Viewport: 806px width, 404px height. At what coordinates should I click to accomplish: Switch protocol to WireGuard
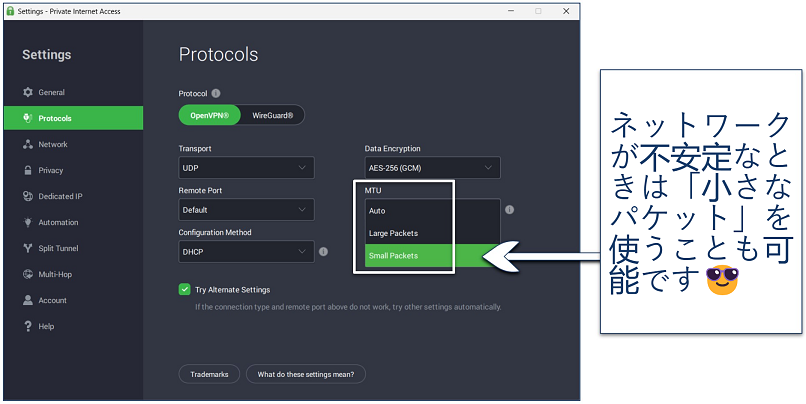(x=272, y=115)
